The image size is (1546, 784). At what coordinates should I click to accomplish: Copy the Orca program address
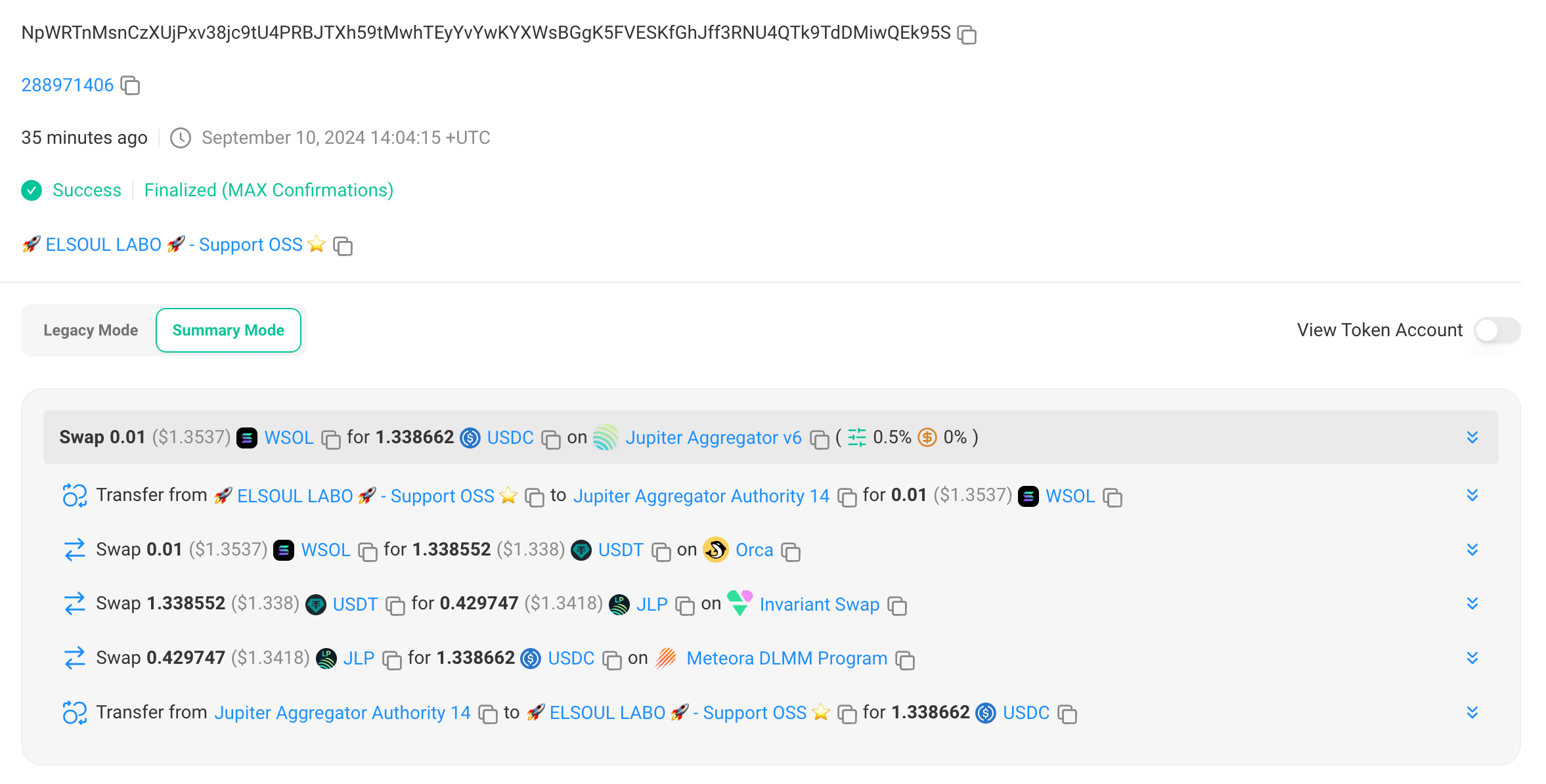pos(791,552)
